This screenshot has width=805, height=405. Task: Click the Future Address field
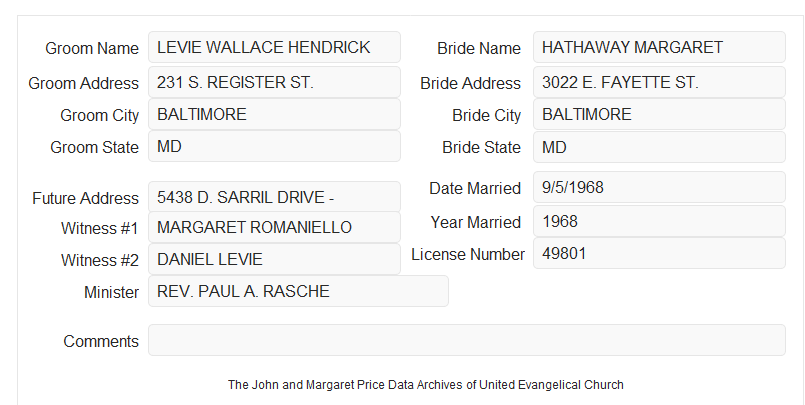pos(274,197)
